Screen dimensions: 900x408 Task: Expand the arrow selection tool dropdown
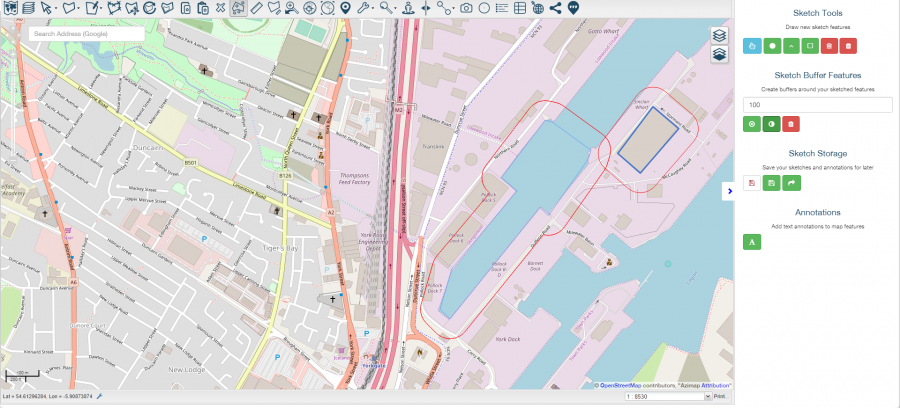[x=56, y=9]
